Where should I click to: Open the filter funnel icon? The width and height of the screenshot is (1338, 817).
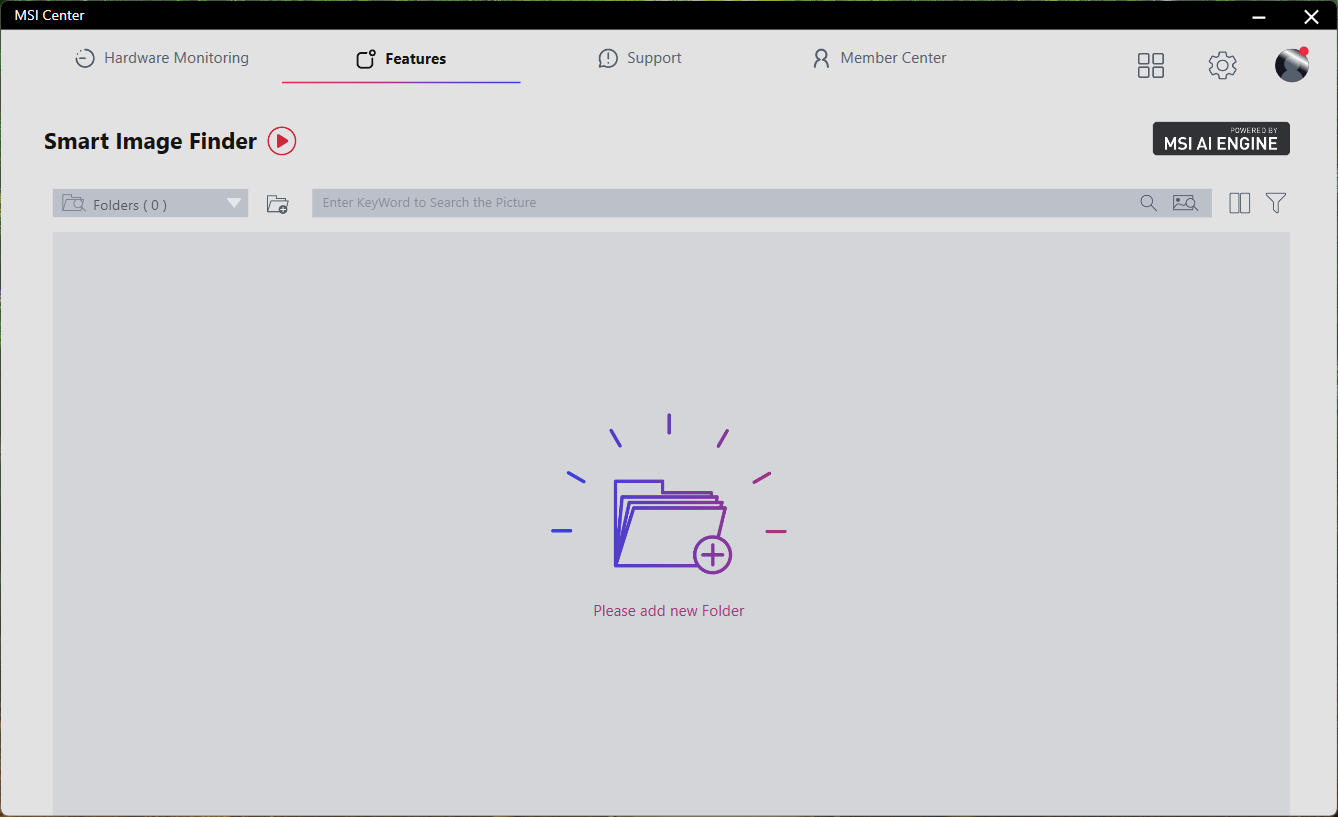1275,203
